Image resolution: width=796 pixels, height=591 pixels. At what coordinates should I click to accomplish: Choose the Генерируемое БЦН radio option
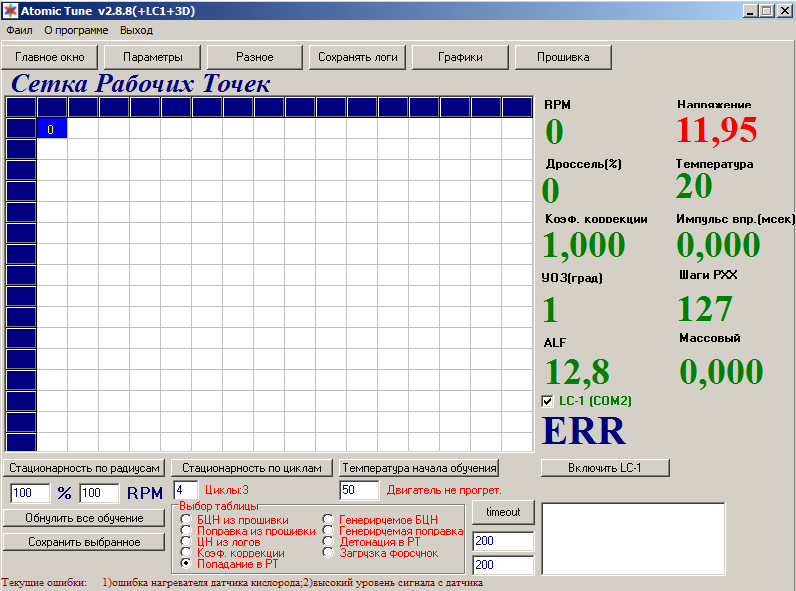328,520
